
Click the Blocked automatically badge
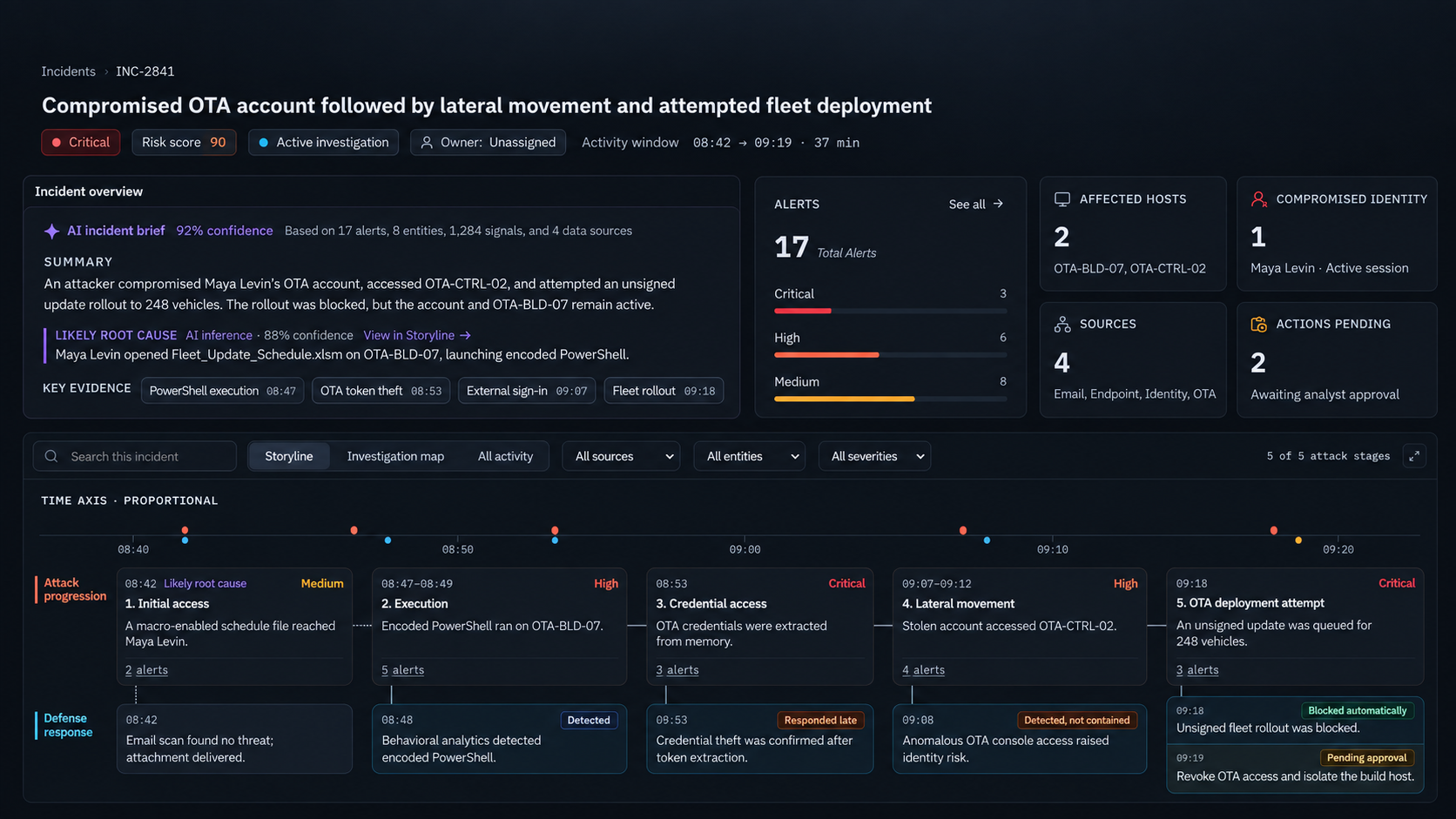coord(1358,711)
